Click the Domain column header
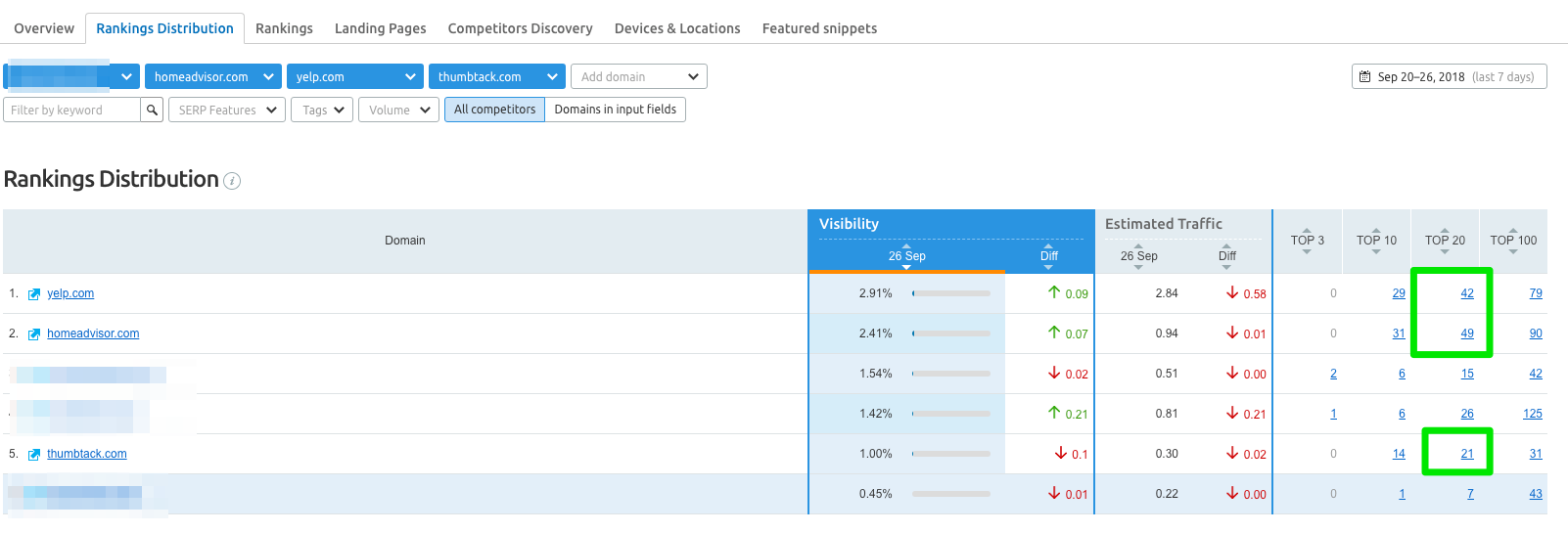The image size is (1568, 533). (x=405, y=241)
